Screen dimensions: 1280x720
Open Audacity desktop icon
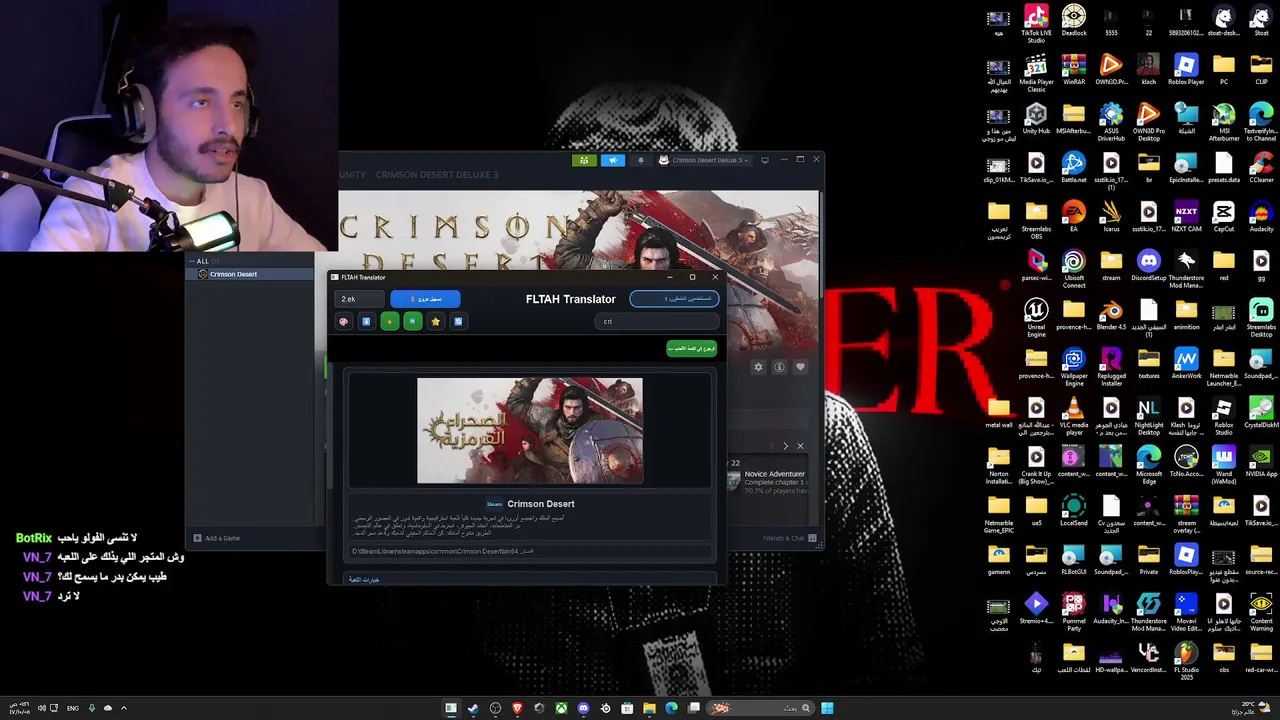pyautogui.click(x=1261, y=217)
